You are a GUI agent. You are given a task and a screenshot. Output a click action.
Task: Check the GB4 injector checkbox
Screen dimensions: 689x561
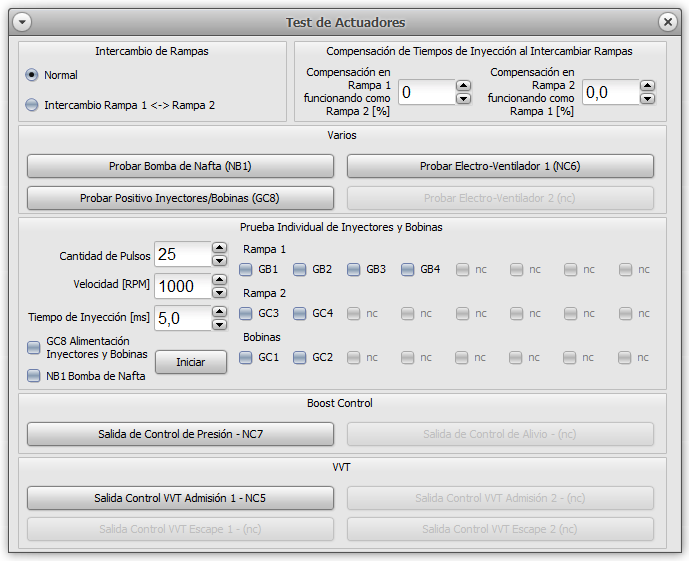(x=408, y=269)
